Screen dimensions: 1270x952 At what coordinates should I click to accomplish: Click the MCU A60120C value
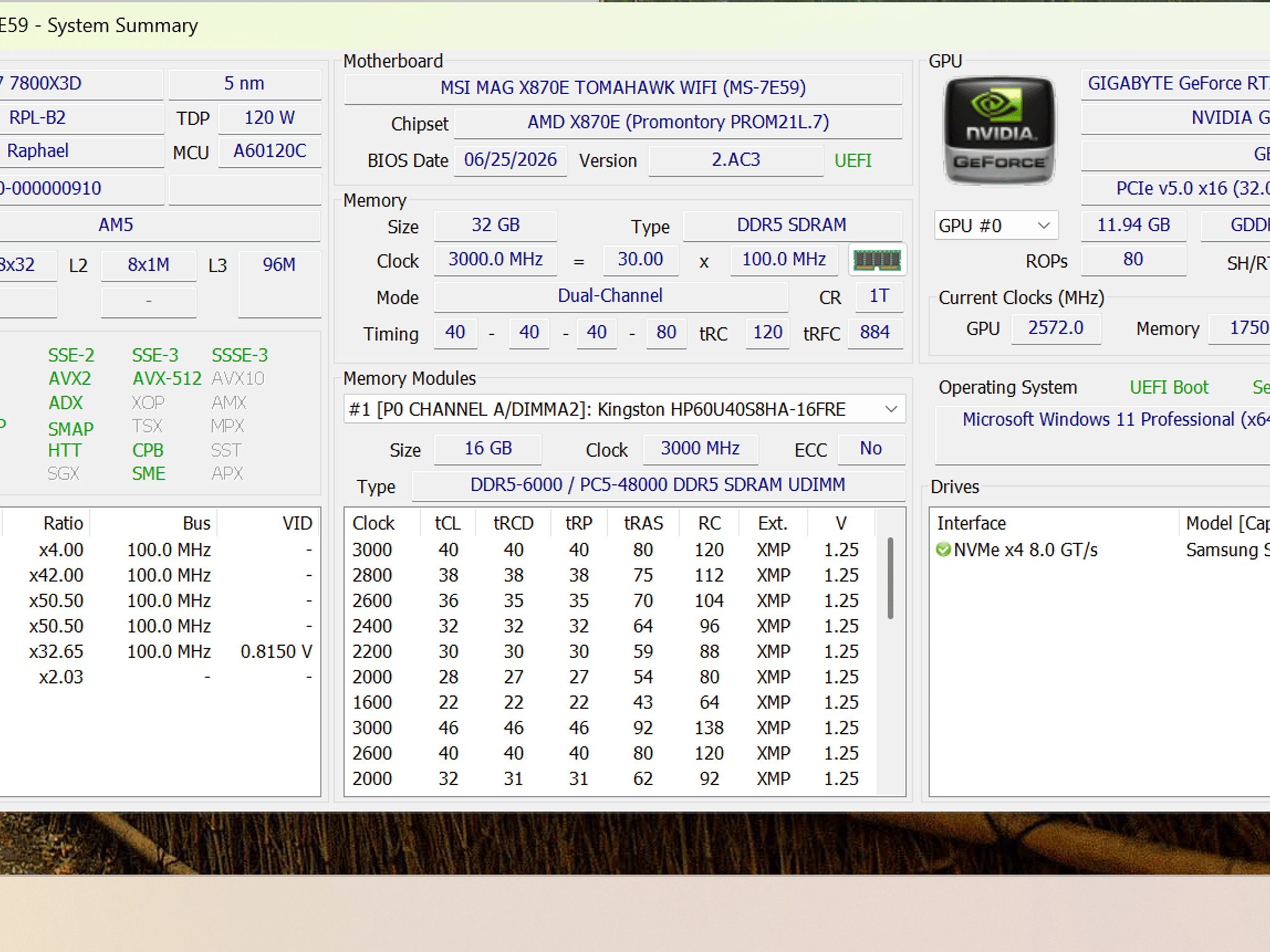click(270, 152)
